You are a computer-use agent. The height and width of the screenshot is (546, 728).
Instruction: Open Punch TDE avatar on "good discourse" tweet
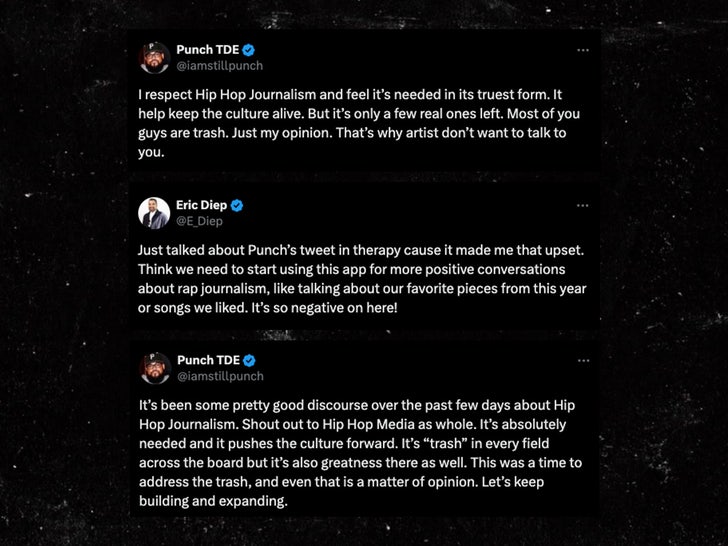tap(153, 368)
